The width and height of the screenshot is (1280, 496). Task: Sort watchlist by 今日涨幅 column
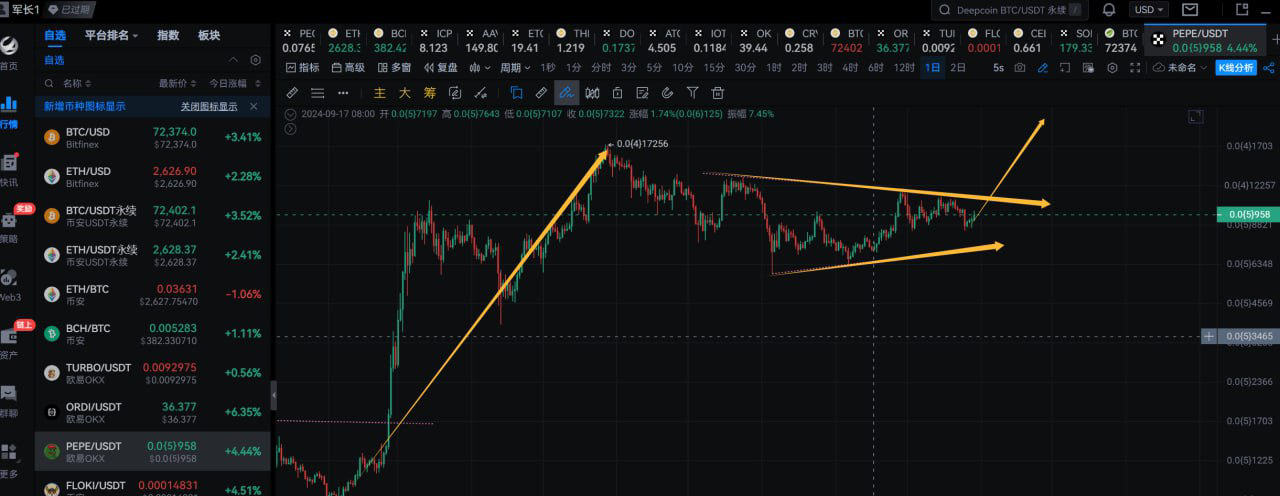(236, 83)
